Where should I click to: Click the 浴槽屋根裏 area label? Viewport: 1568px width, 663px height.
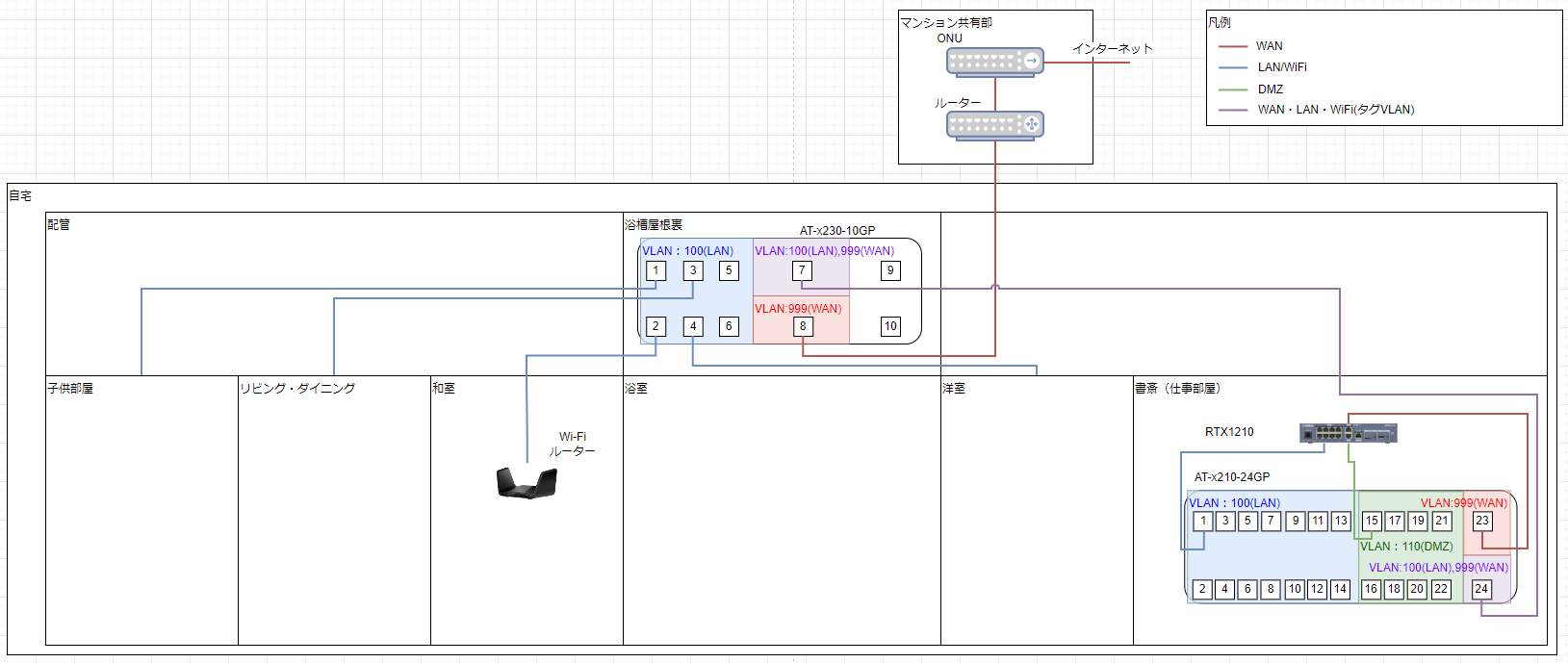pyautogui.click(x=654, y=224)
